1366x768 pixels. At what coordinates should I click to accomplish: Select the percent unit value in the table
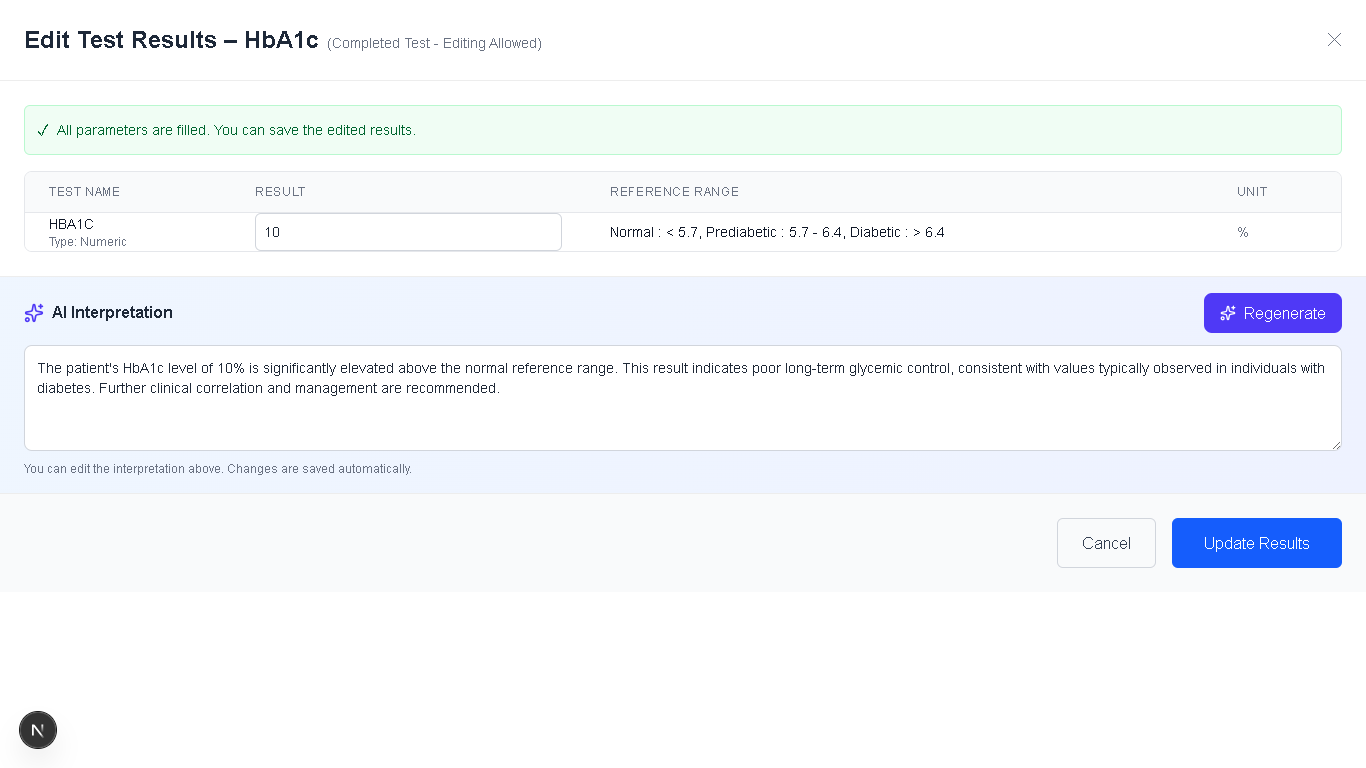tap(1243, 232)
